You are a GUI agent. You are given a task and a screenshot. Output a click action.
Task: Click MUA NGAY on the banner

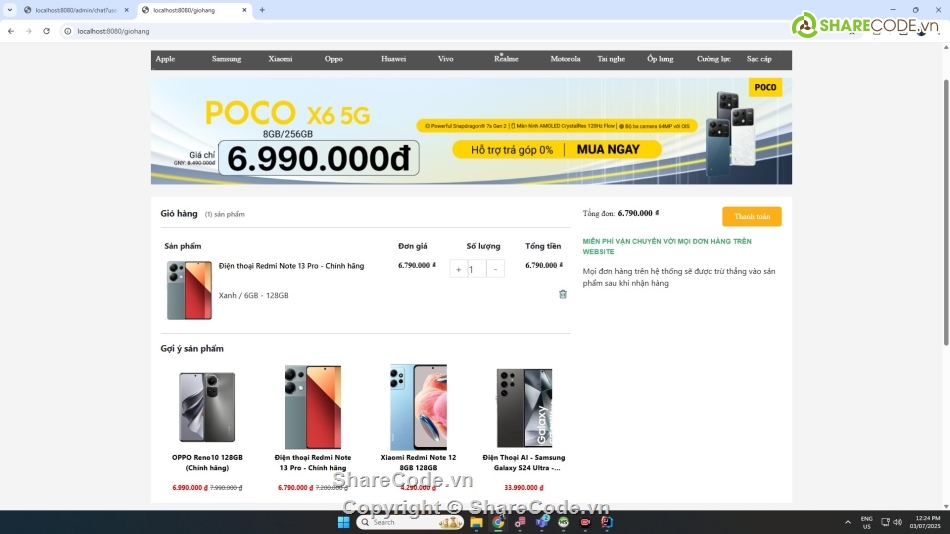[608, 150]
